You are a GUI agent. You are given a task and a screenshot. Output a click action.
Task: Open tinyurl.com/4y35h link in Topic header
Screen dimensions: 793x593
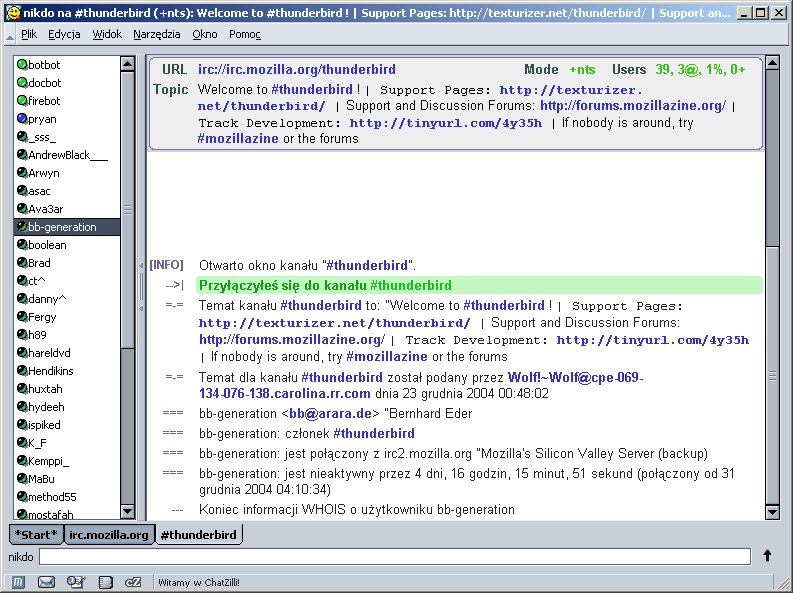[x=446, y=123]
